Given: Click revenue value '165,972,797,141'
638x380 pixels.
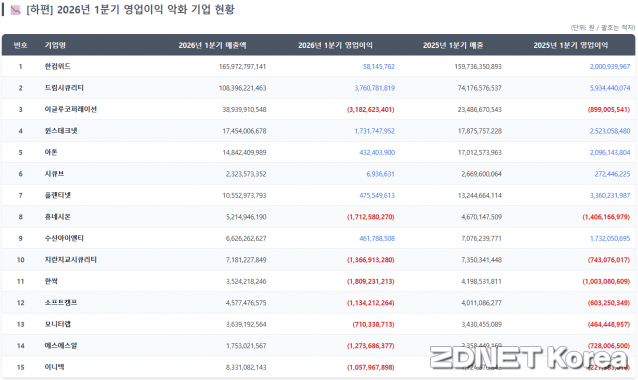Looking at the screenshot, I should 243,67.
